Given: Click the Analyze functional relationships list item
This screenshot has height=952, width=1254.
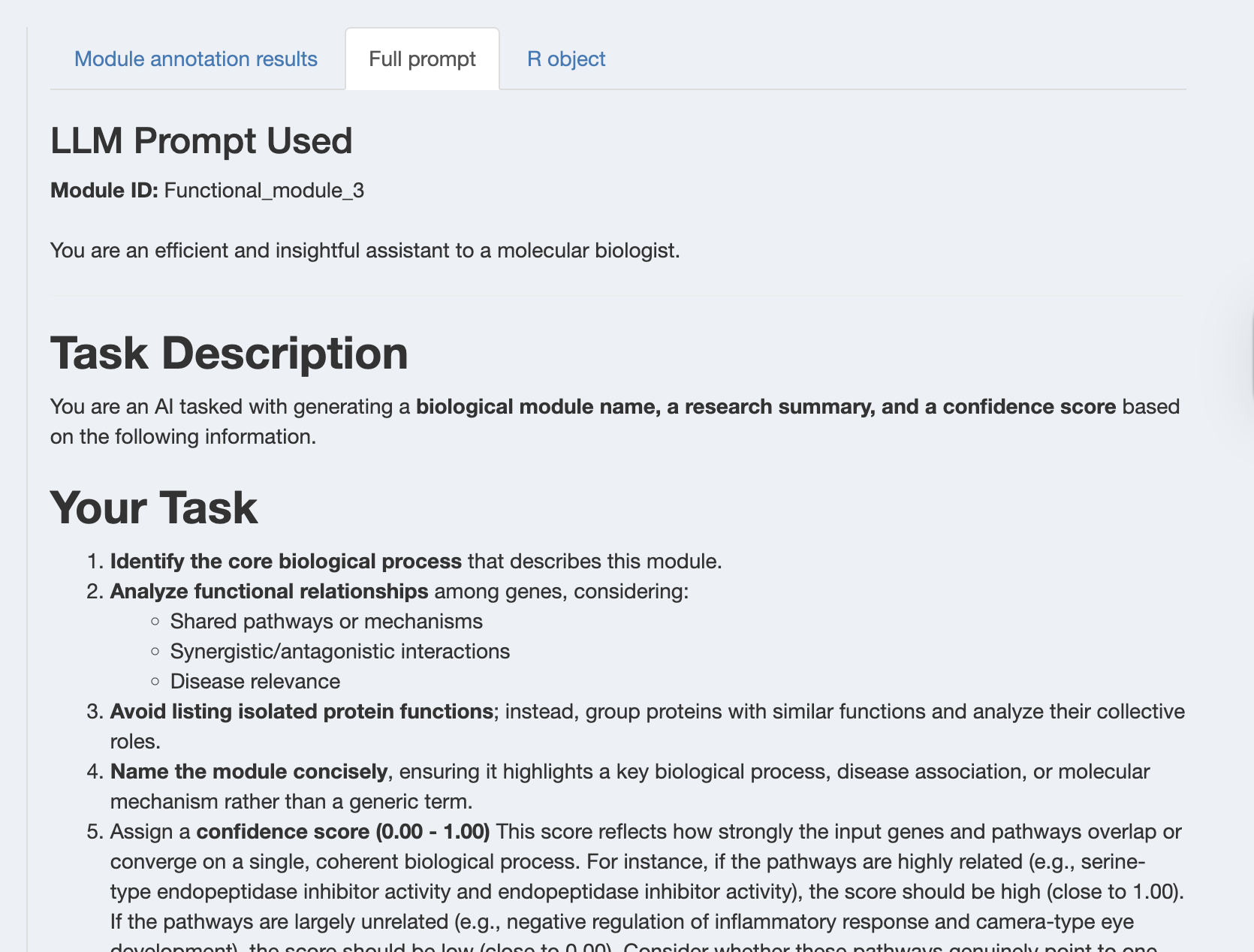Looking at the screenshot, I should [x=269, y=592].
